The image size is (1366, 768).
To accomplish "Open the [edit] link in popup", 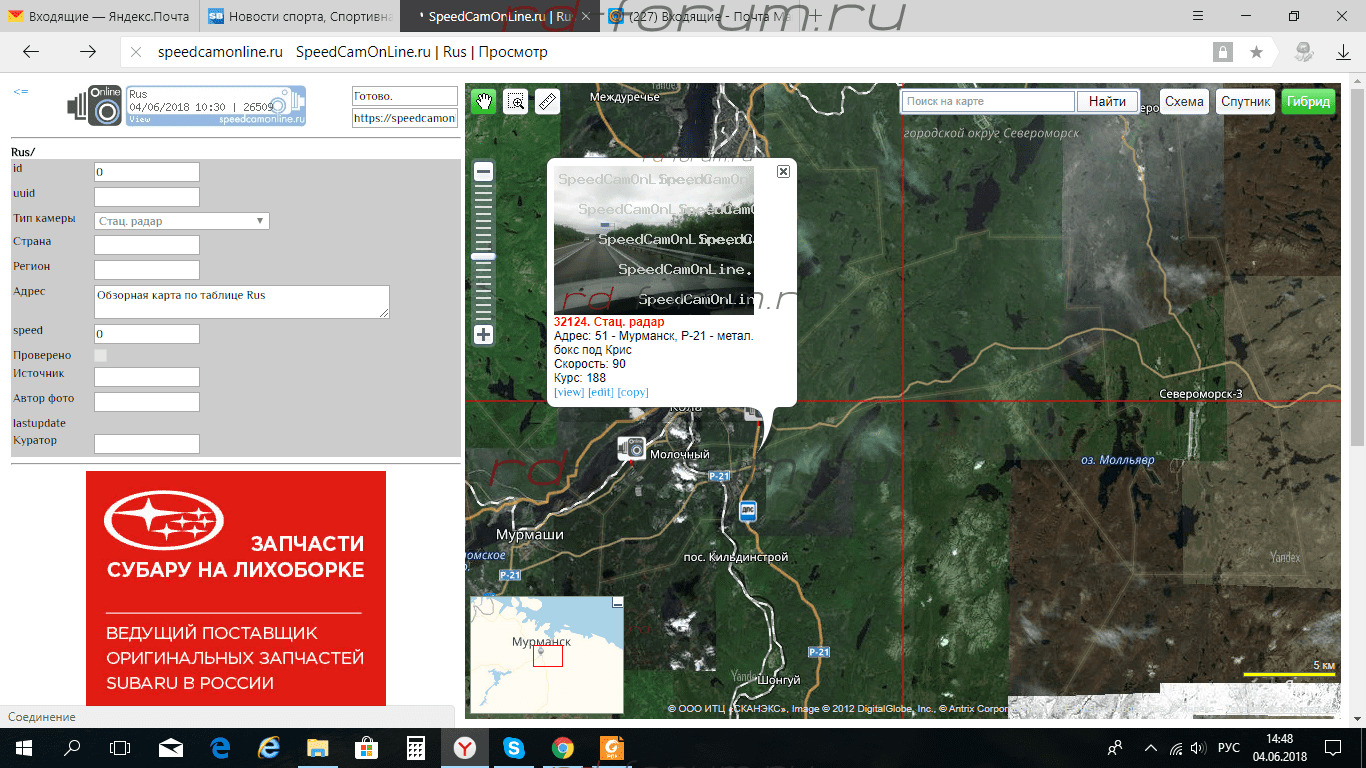I will coord(600,392).
